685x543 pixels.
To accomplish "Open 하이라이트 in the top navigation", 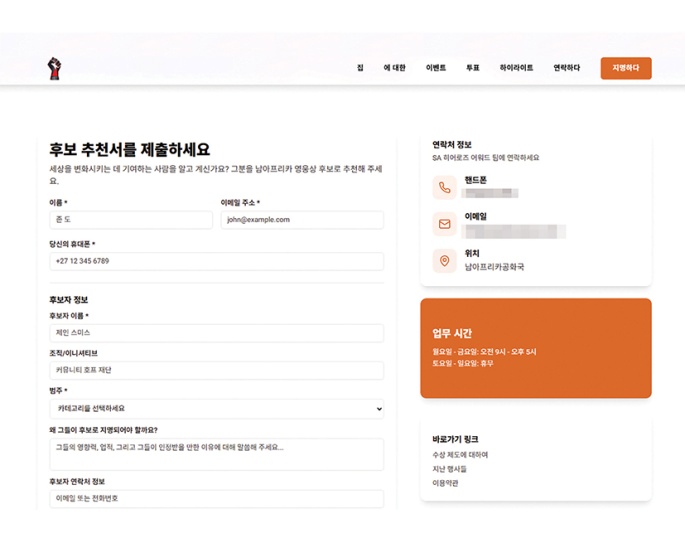I will [x=516, y=68].
